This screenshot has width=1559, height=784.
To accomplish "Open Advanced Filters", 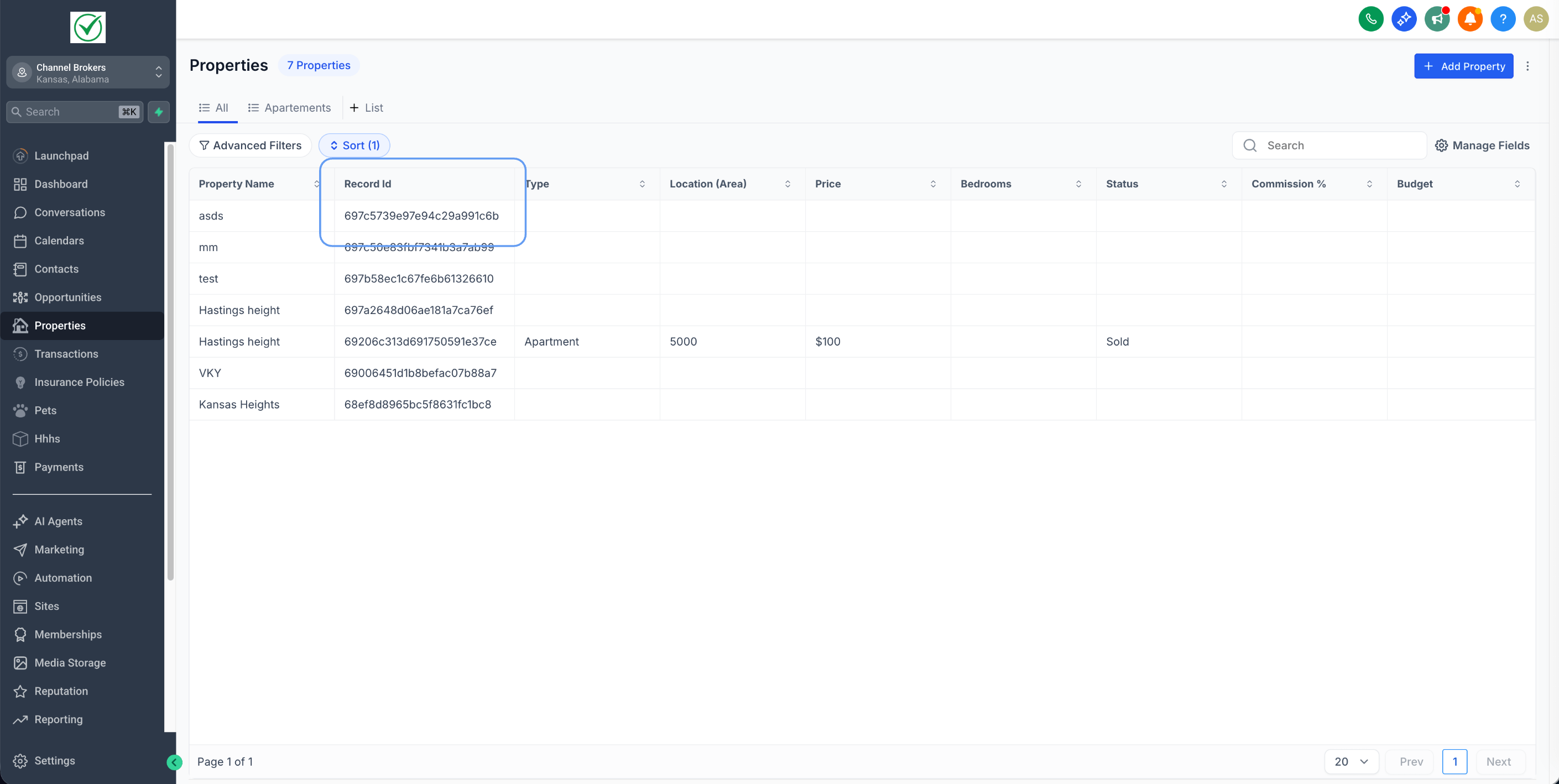I will click(250, 145).
